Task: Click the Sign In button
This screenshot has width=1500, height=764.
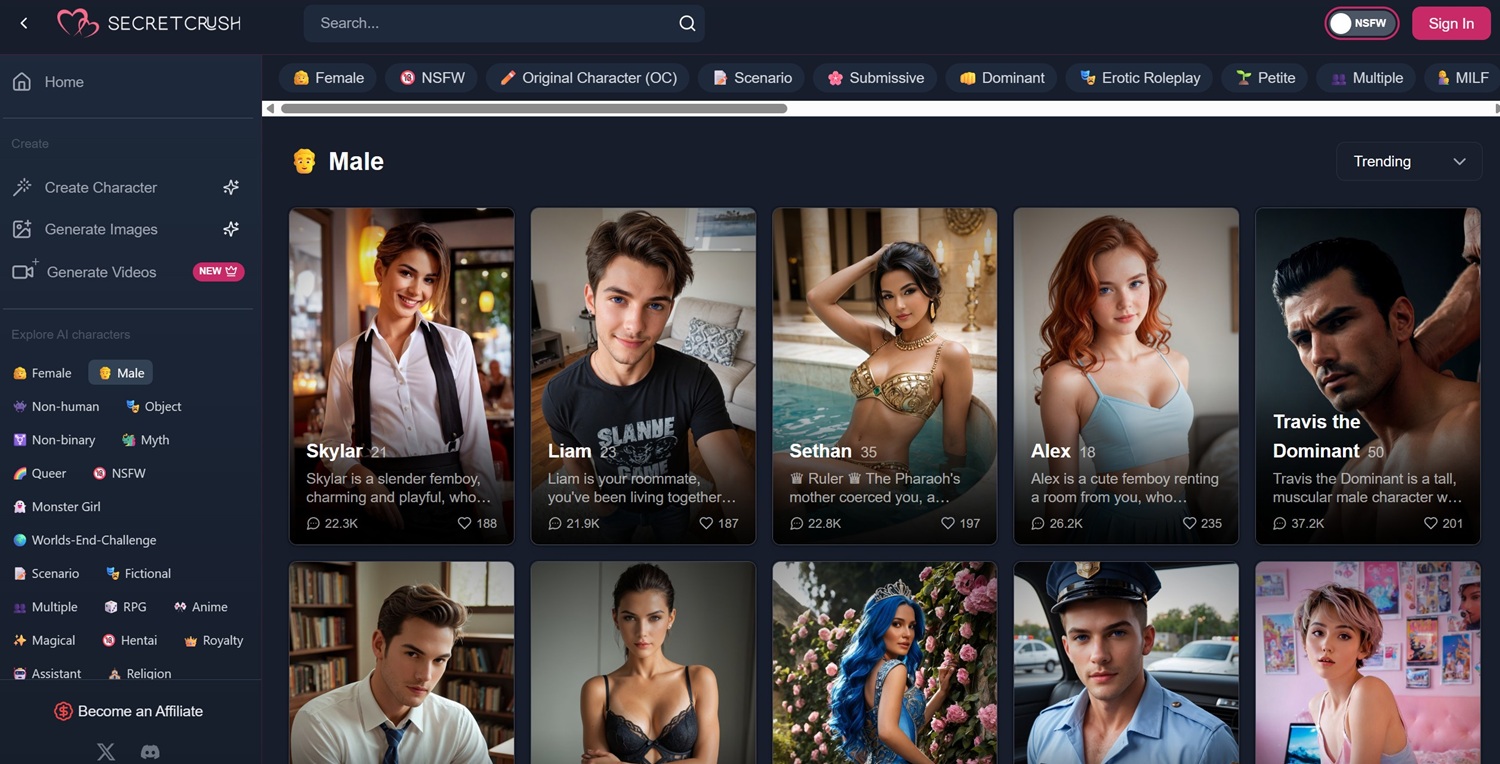Action: click(x=1450, y=23)
